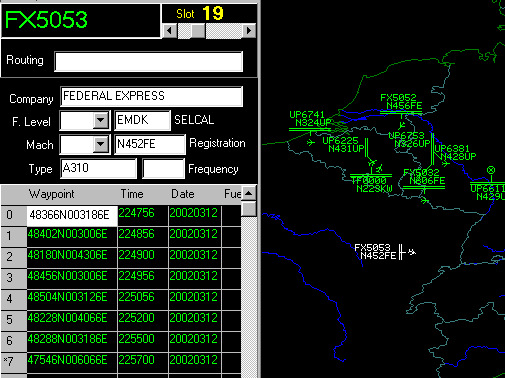Select the UP6741 aircraft icon on map
The image size is (505, 378).
click(x=311, y=143)
